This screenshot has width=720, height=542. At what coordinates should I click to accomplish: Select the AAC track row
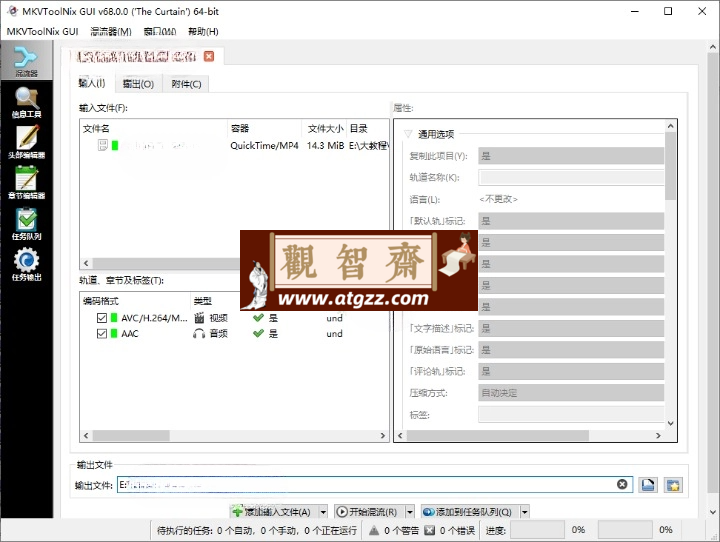point(234,333)
